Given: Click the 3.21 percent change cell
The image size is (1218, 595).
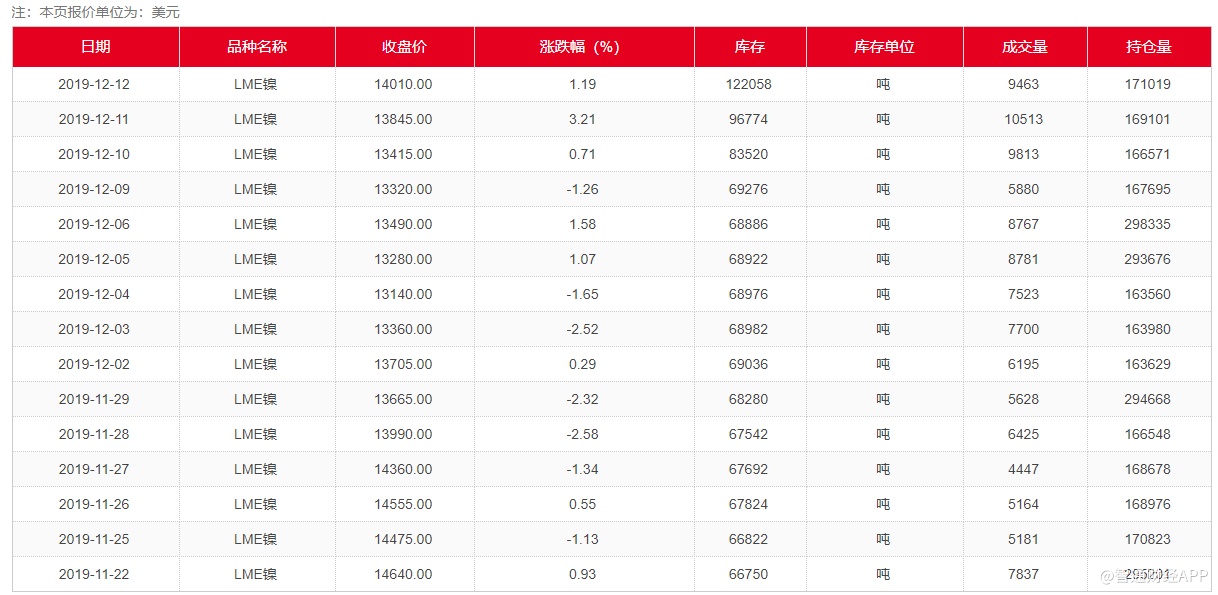Looking at the screenshot, I should click(x=582, y=119).
